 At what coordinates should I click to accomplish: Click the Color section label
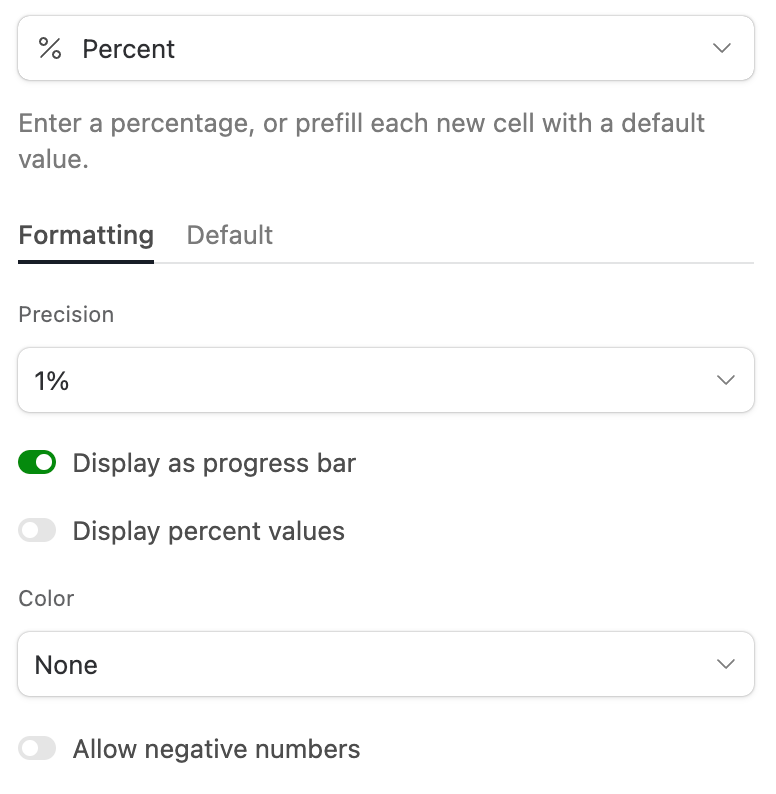pos(46,599)
